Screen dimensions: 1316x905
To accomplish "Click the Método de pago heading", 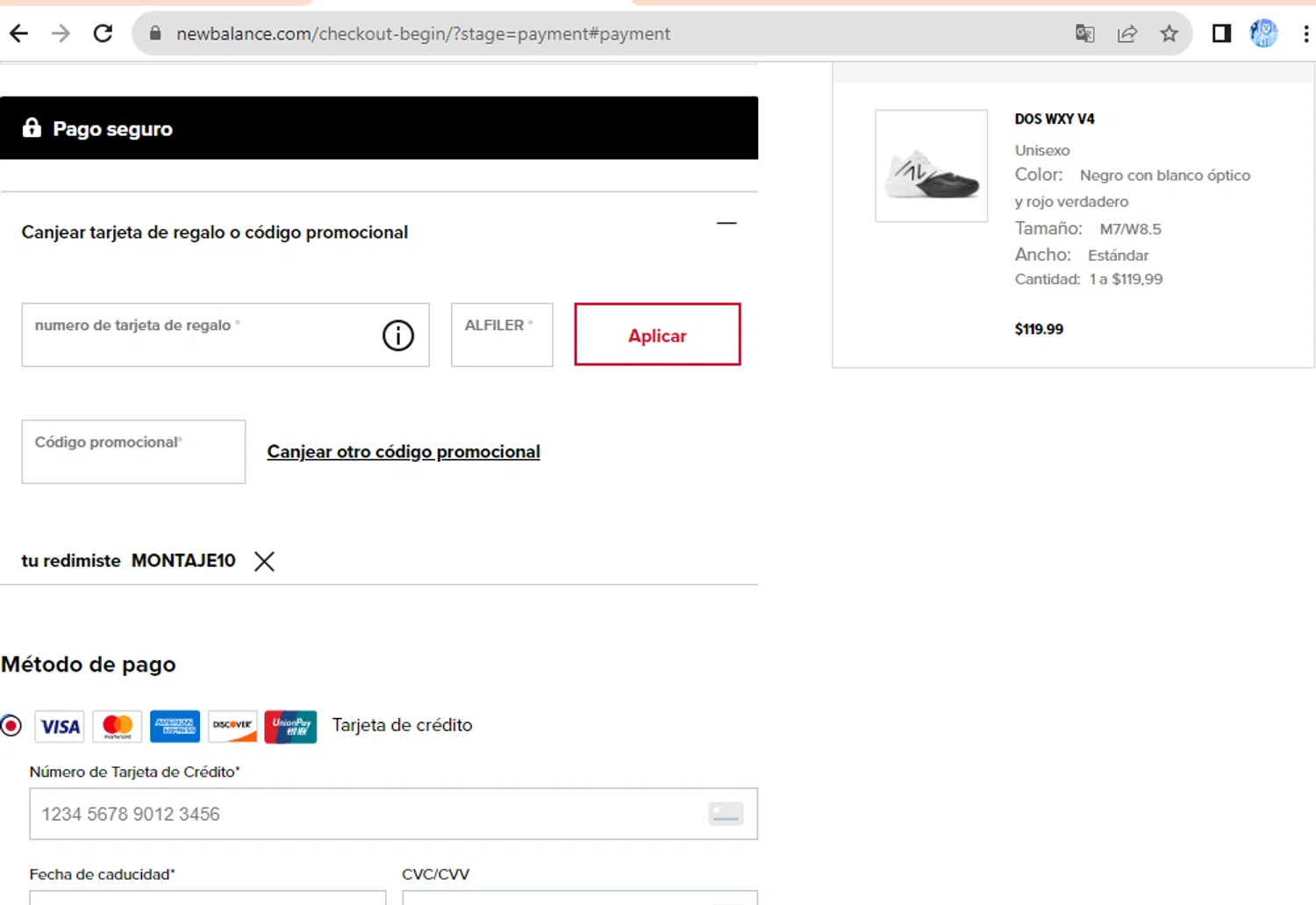I will pos(89,664).
